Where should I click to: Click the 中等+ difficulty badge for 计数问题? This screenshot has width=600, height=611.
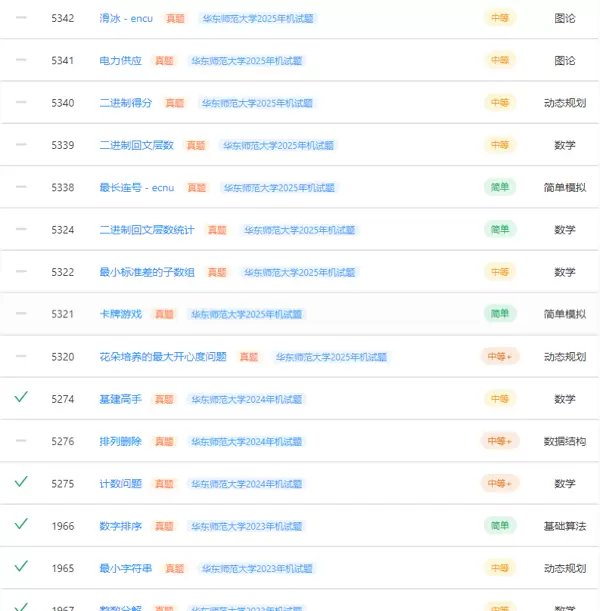click(x=500, y=484)
